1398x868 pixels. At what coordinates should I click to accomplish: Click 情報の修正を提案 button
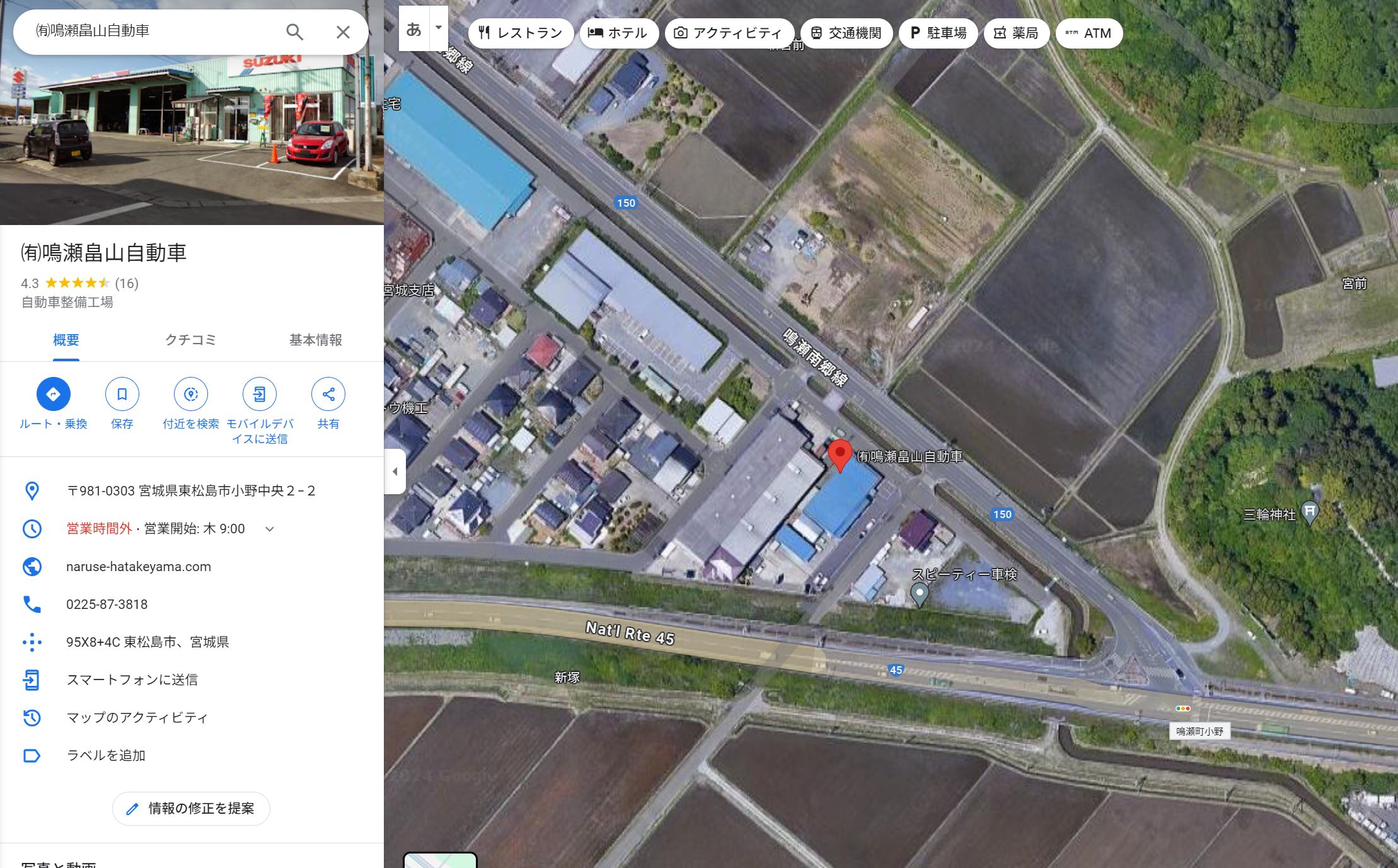[191, 808]
